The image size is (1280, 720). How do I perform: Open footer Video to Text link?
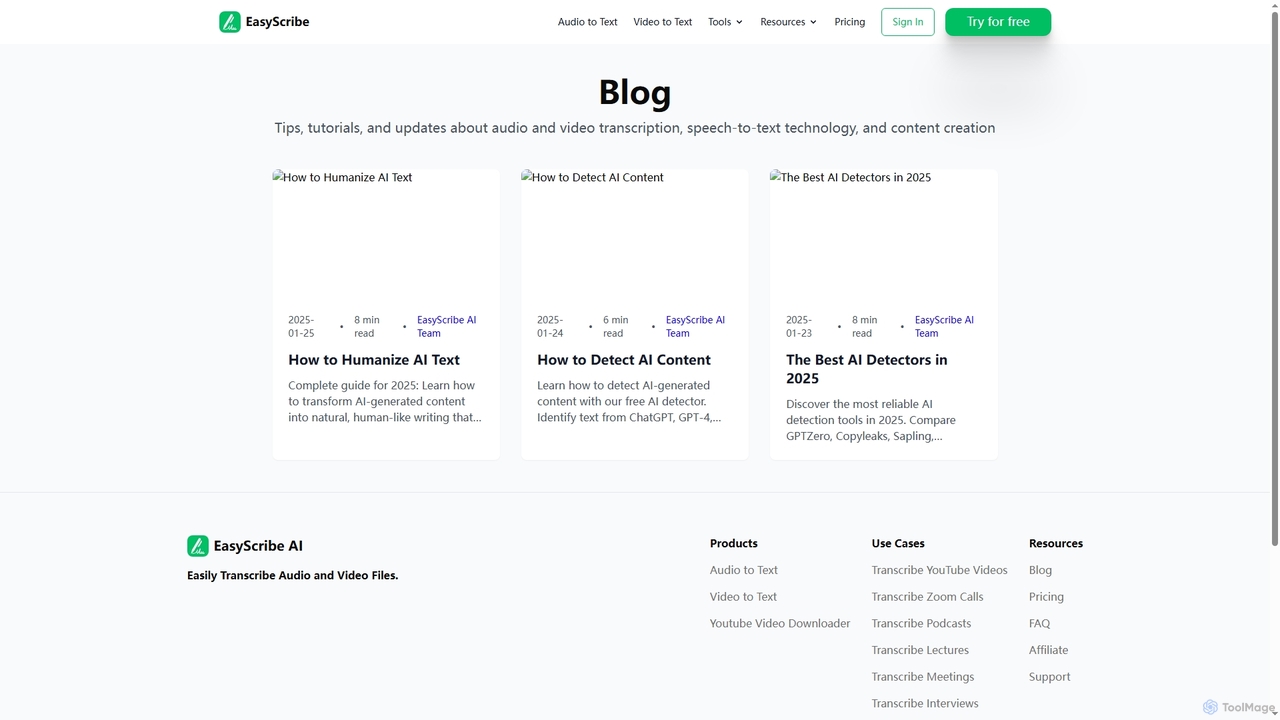click(743, 597)
